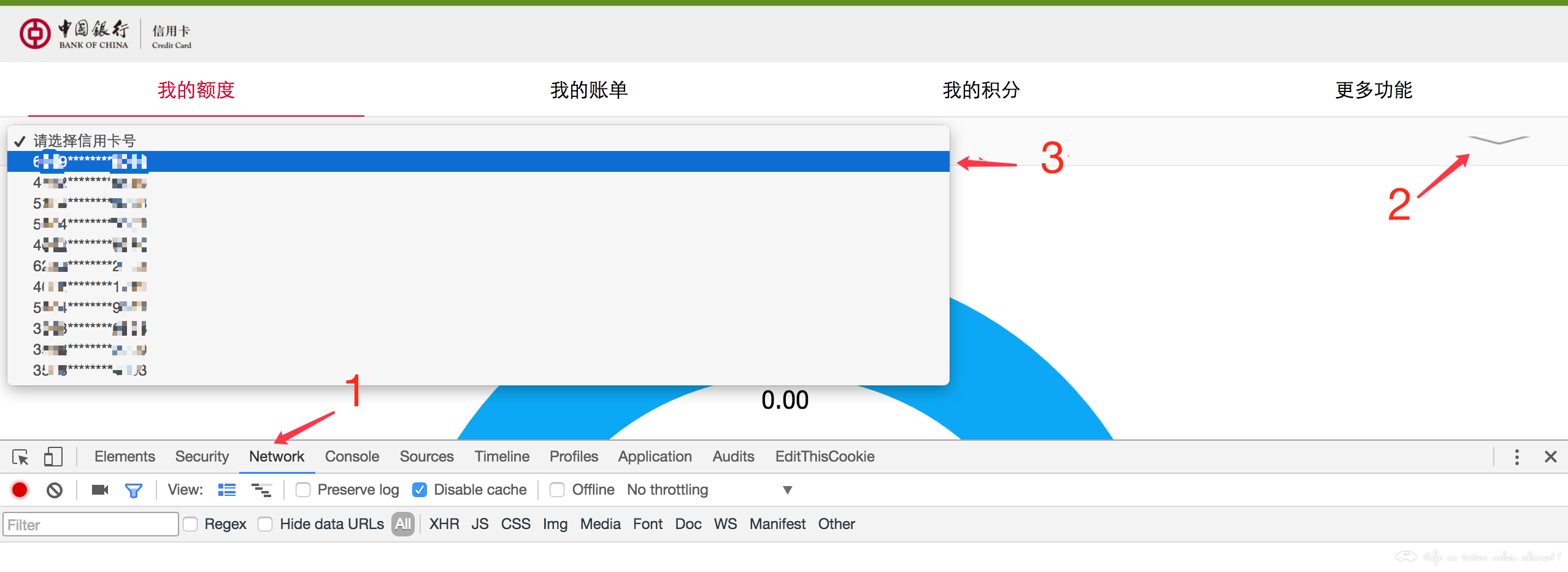Filter requests by Manifest
Image resolution: width=1568 pixels, height=572 pixels.
(778, 524)
